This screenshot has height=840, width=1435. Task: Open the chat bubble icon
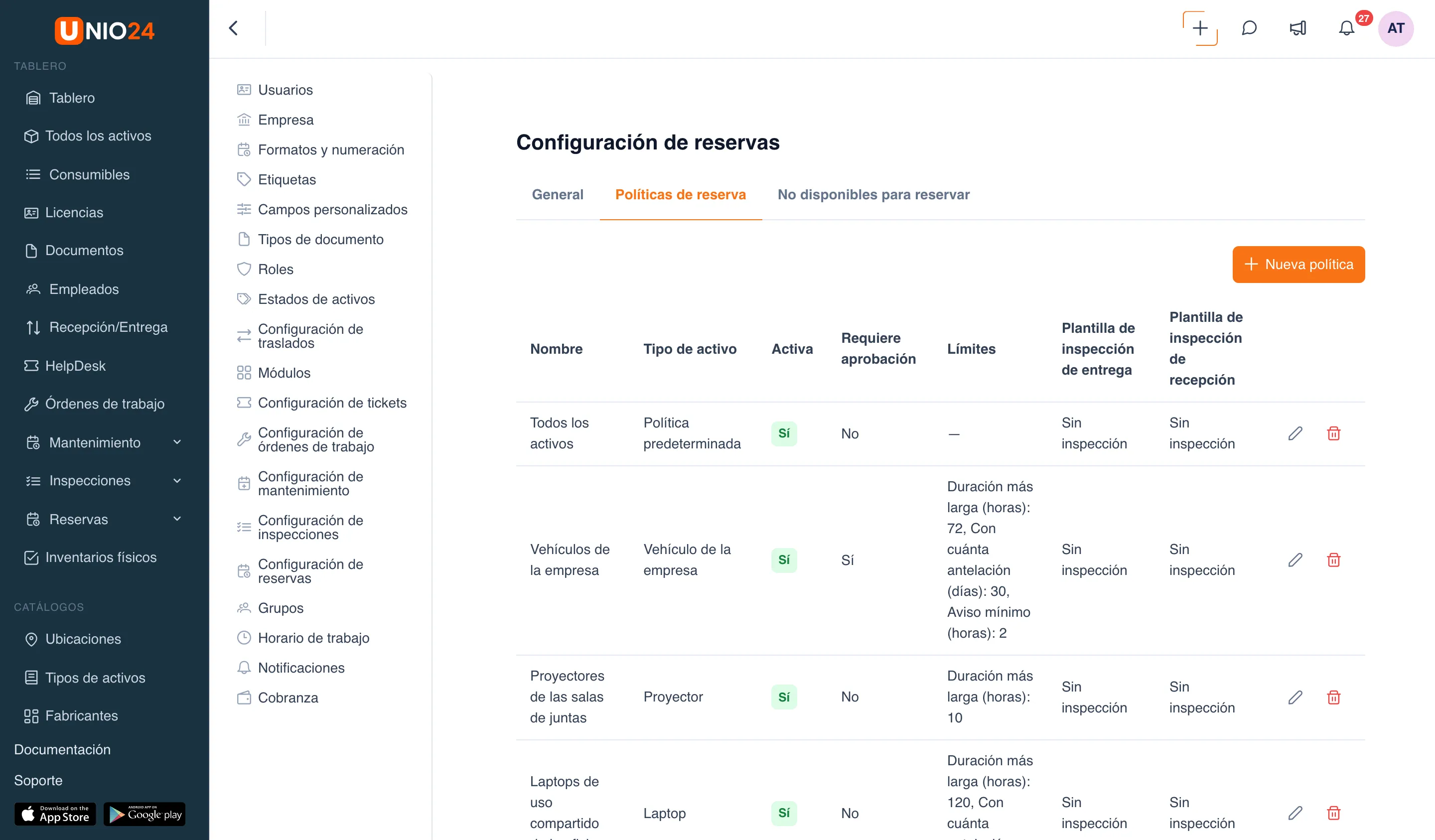click(1249, 28)
